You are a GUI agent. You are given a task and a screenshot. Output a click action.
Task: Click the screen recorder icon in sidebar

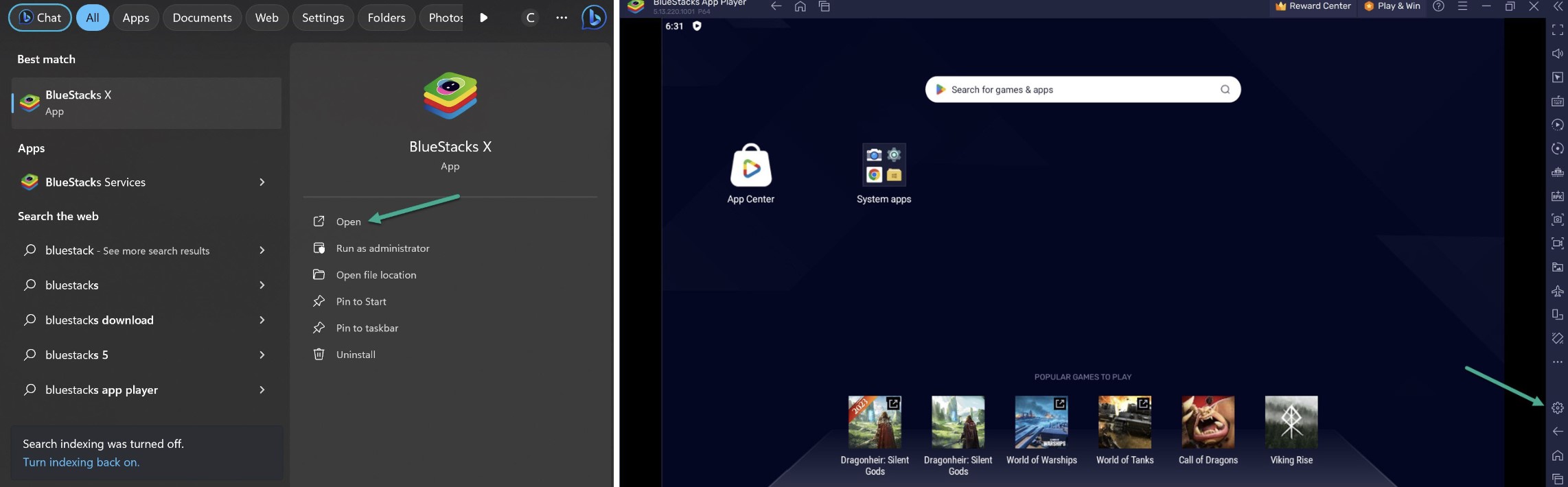click(1557, 243)
